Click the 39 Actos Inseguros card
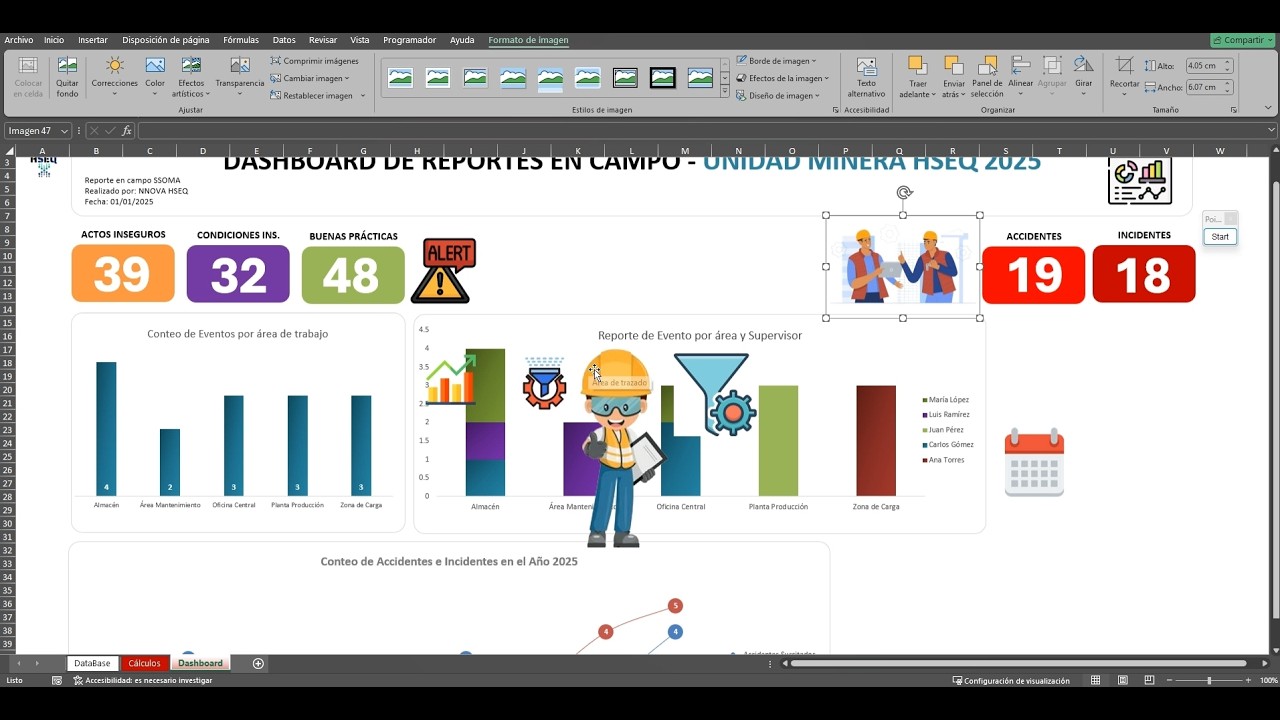This screenshot has height=720, width=1280. pyautogui.click(x=123, y=273)
